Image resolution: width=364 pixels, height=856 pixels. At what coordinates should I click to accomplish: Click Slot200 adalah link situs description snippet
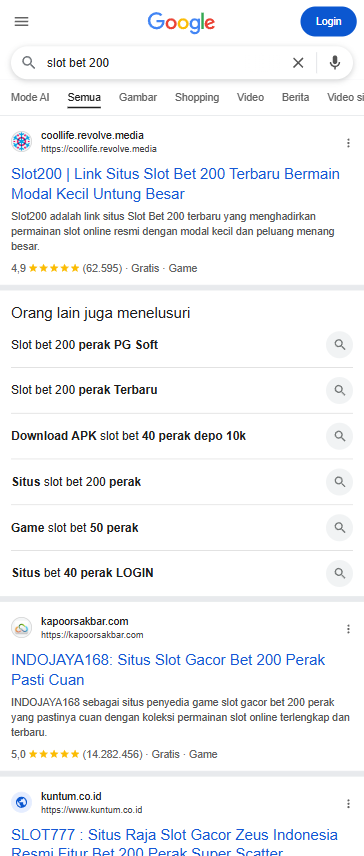(173, 231)
